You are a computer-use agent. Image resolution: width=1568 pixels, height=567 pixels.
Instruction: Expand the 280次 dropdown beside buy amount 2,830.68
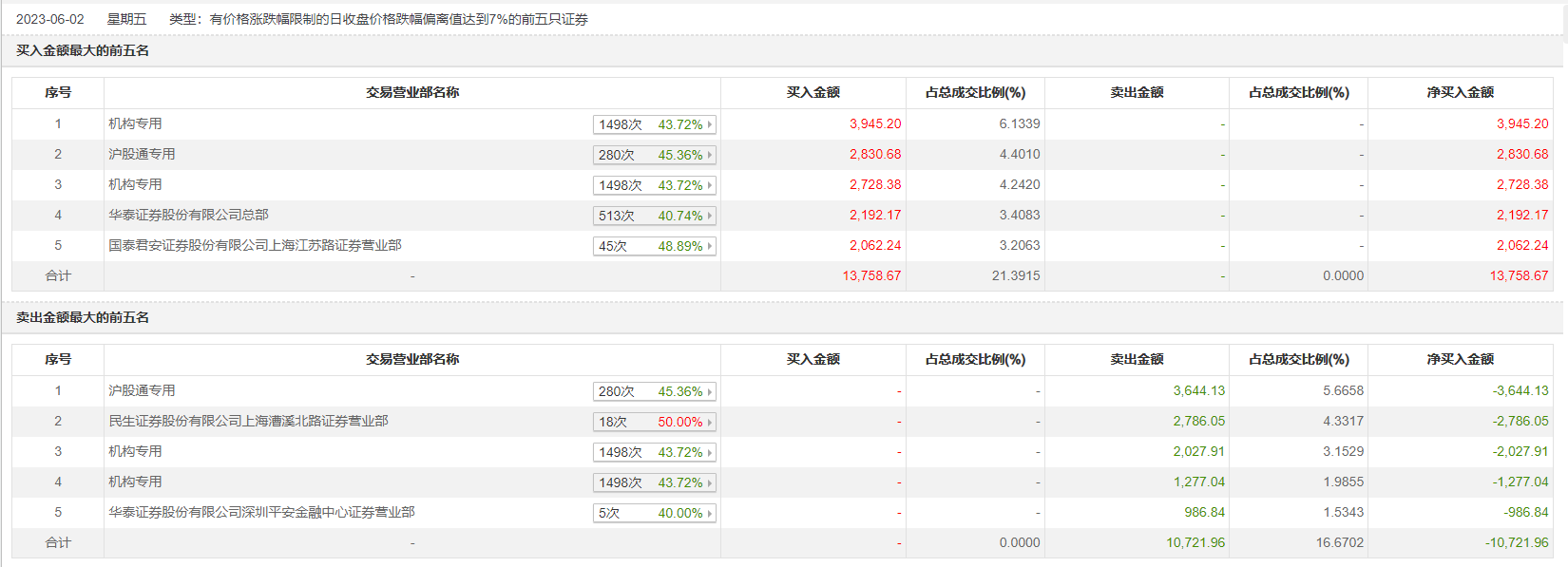point(654,155)
